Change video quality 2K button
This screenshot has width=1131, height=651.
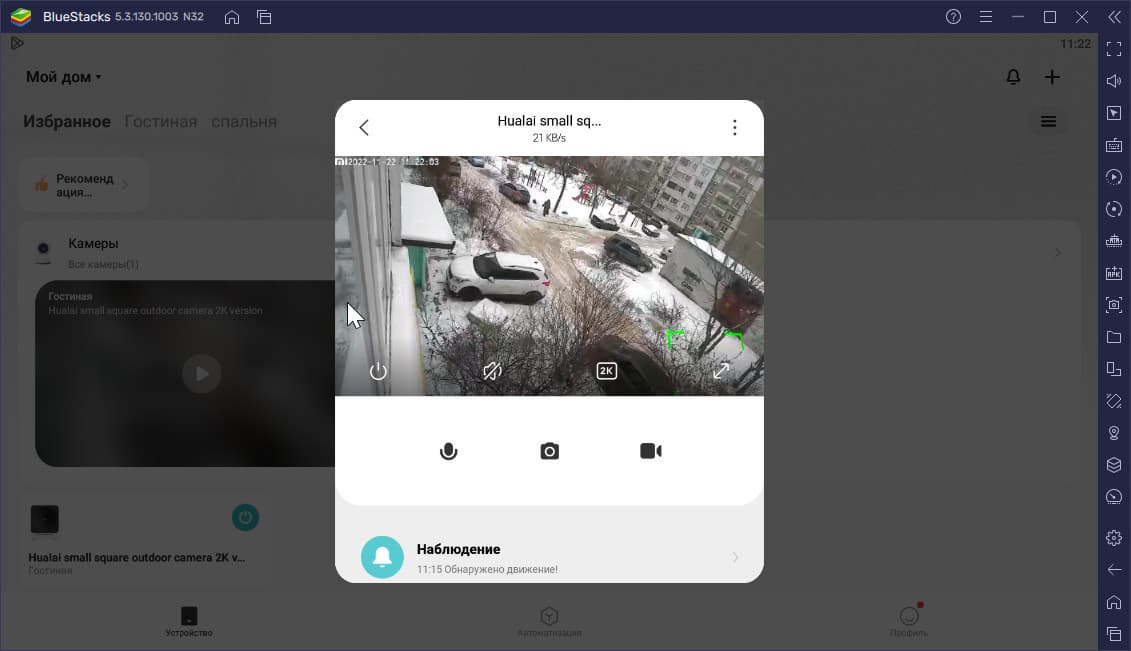tap(607, 371)
